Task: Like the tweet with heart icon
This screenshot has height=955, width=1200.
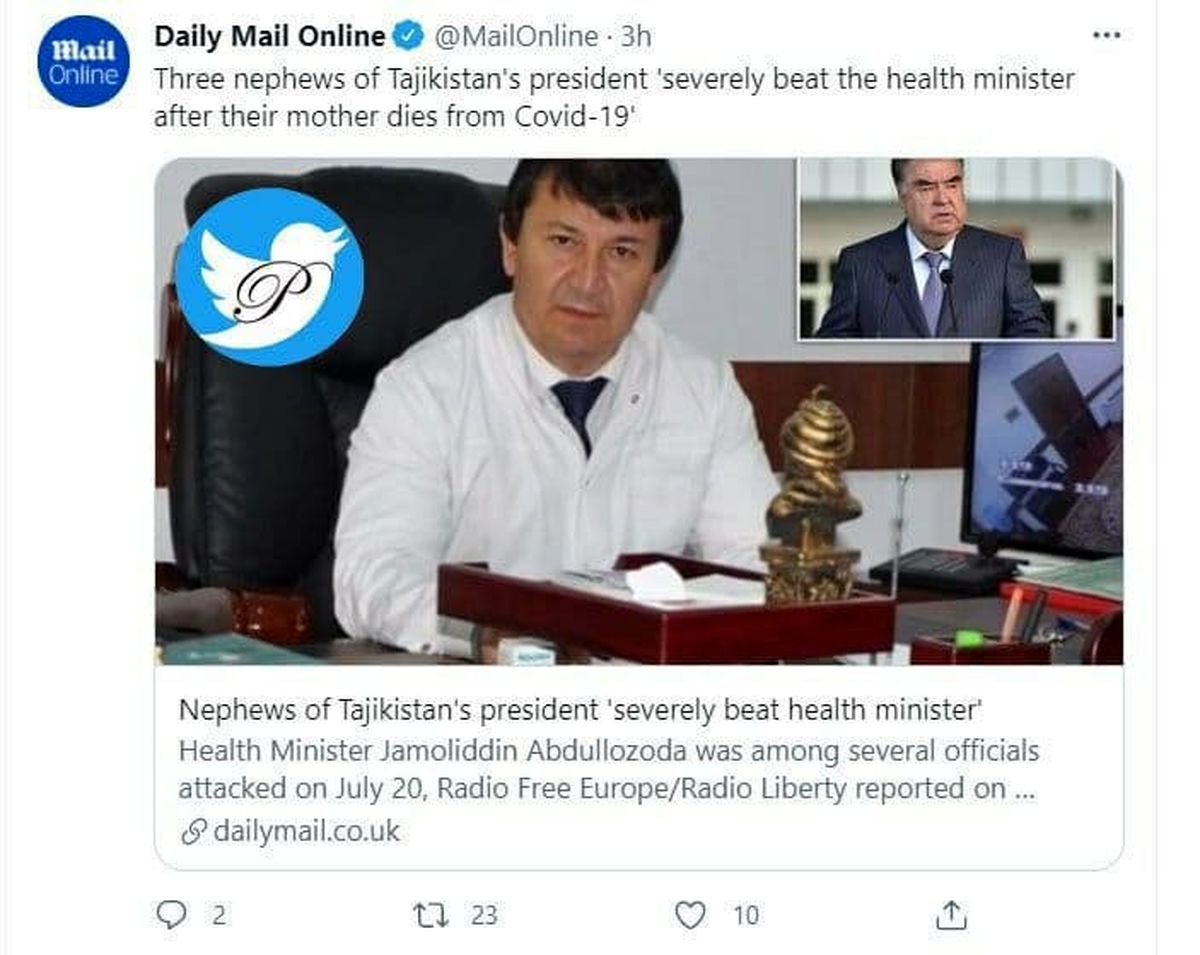Action: [690, 914]
